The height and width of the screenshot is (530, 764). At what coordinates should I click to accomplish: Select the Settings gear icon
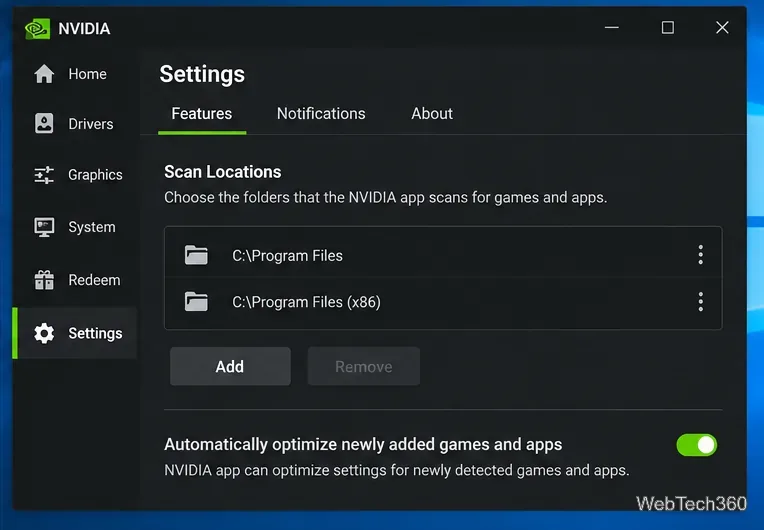click(44, 333)
